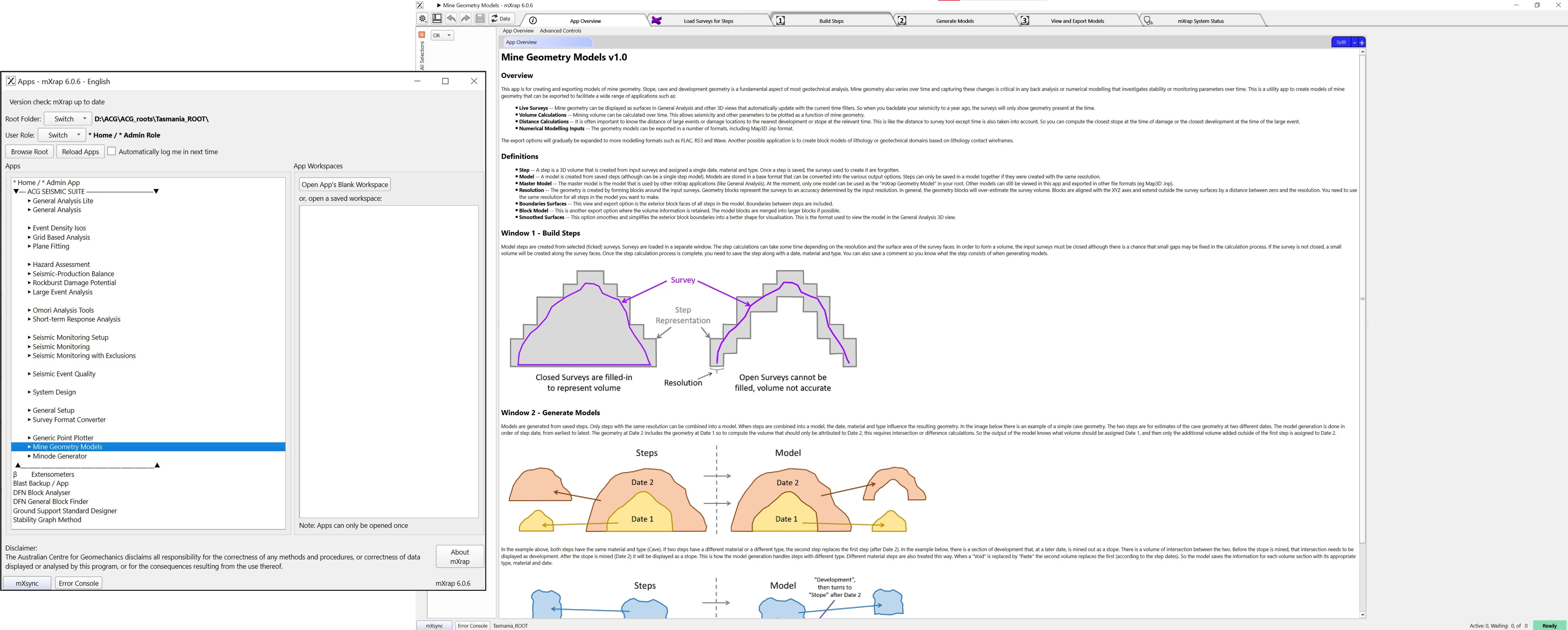Click the undo arrow icon
The height and width of the screenshot is (630, 1568).
(451, 18)
